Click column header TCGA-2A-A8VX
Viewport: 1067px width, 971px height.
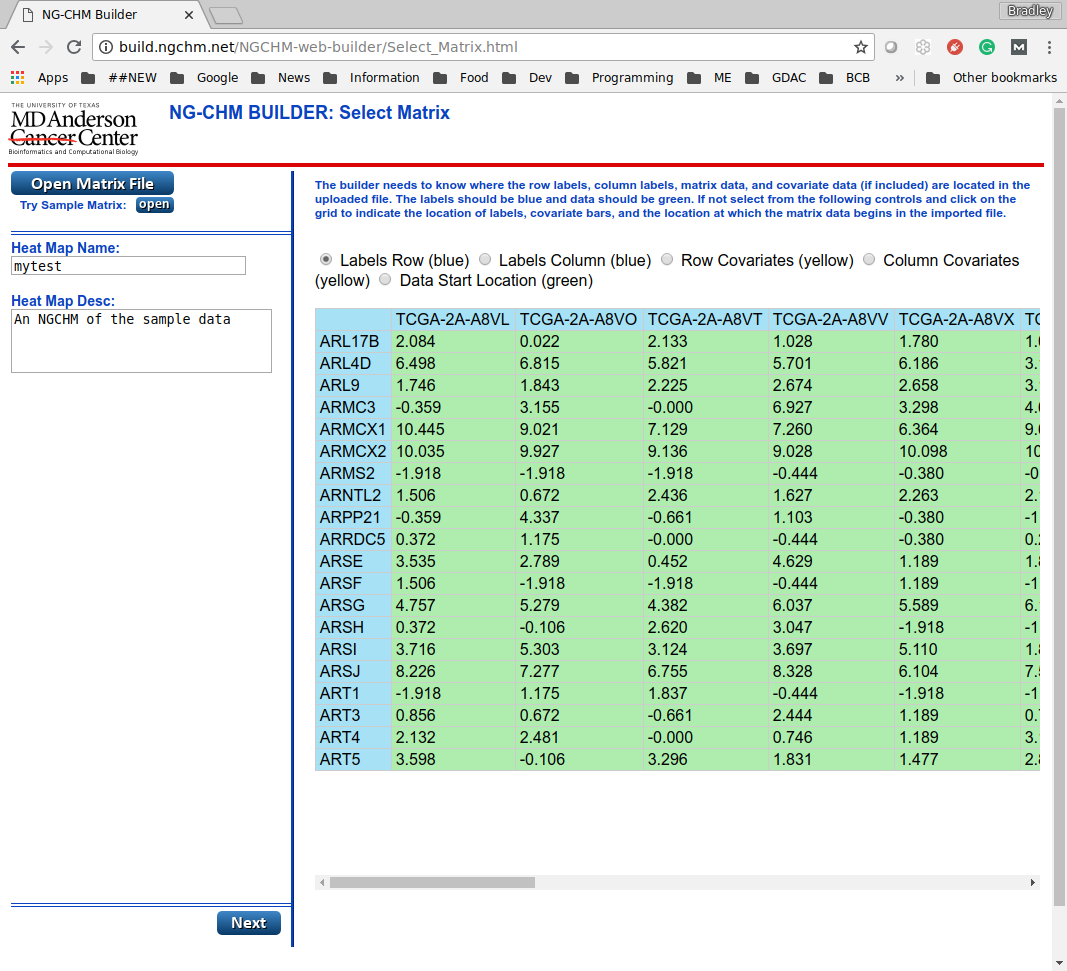click(956, 319)
